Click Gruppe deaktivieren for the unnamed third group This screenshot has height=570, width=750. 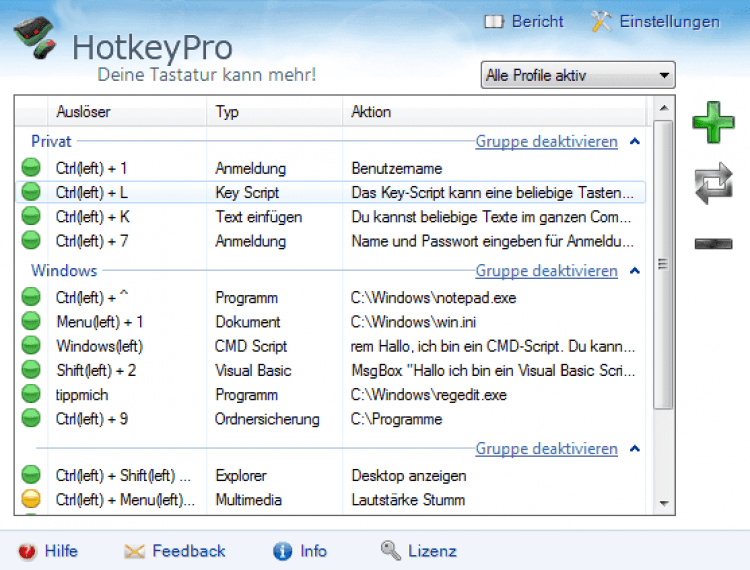(547, 449)
